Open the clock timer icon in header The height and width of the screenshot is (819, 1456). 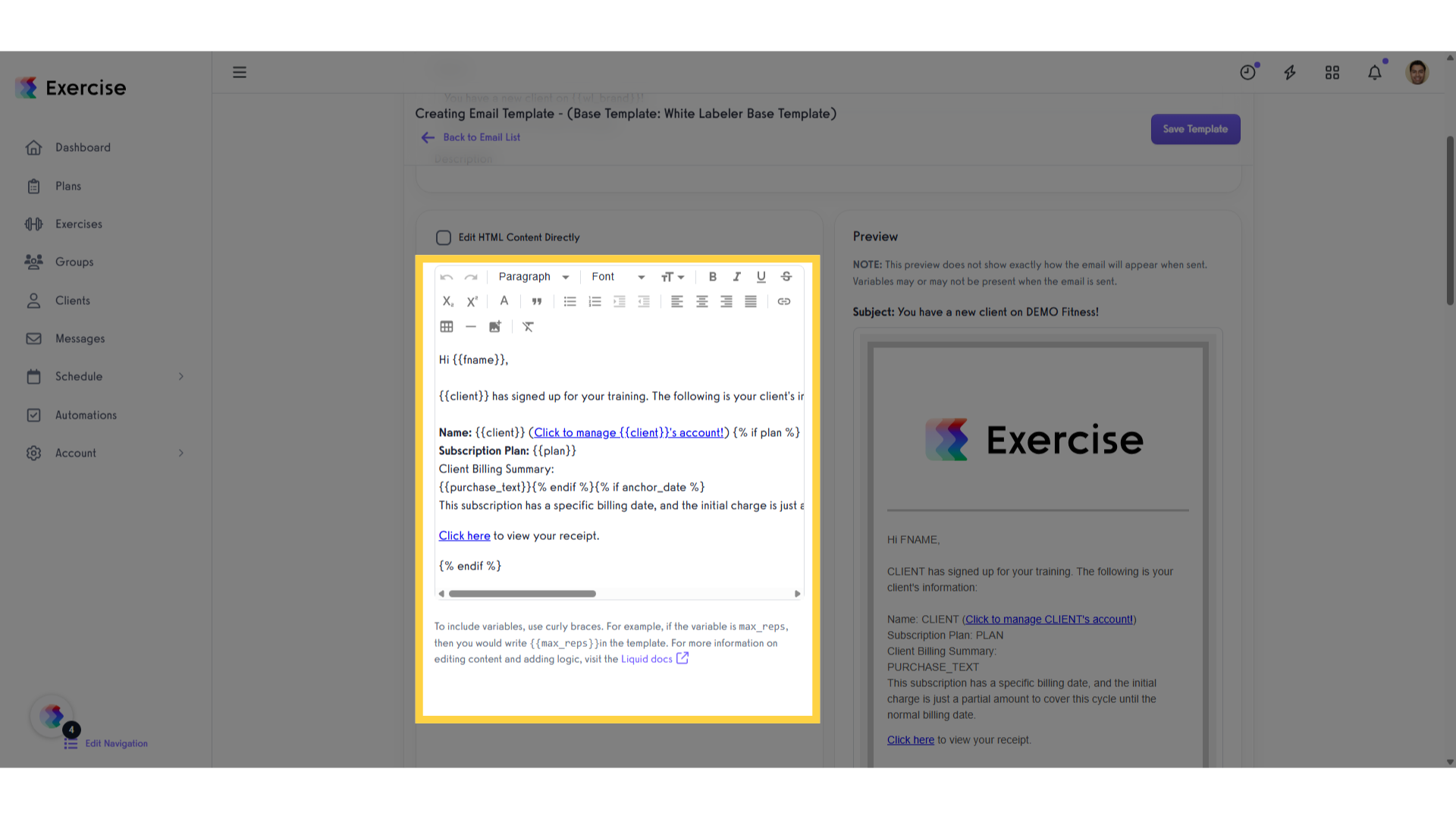click(x=1247, y=72)
